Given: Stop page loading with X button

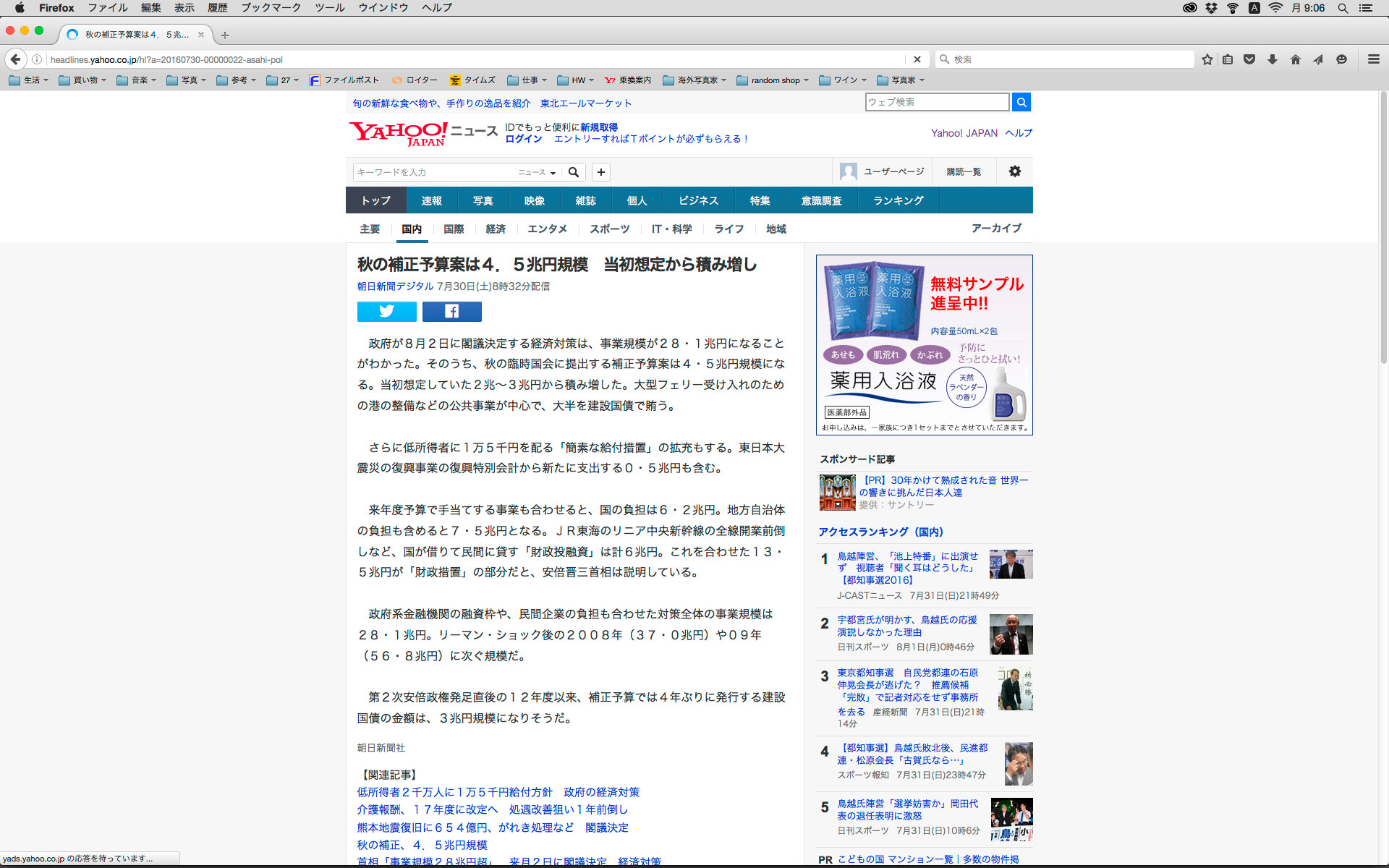Looking at the screenshot, I should point(917,59).
